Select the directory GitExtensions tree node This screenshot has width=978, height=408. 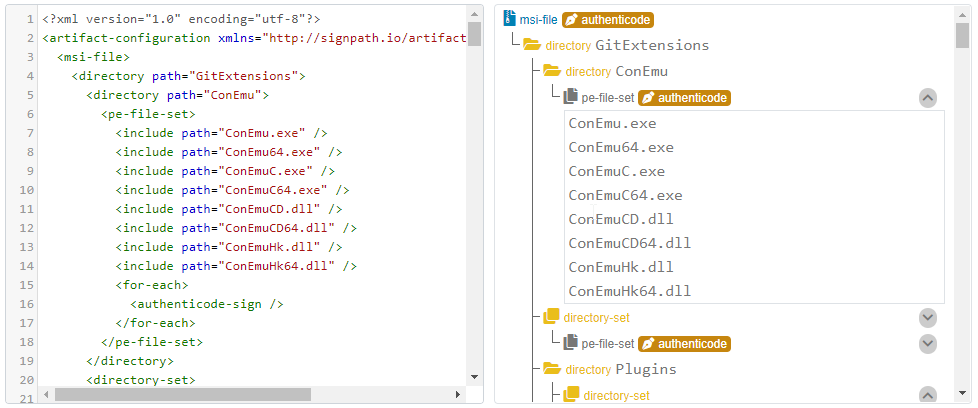pos(627,46)
